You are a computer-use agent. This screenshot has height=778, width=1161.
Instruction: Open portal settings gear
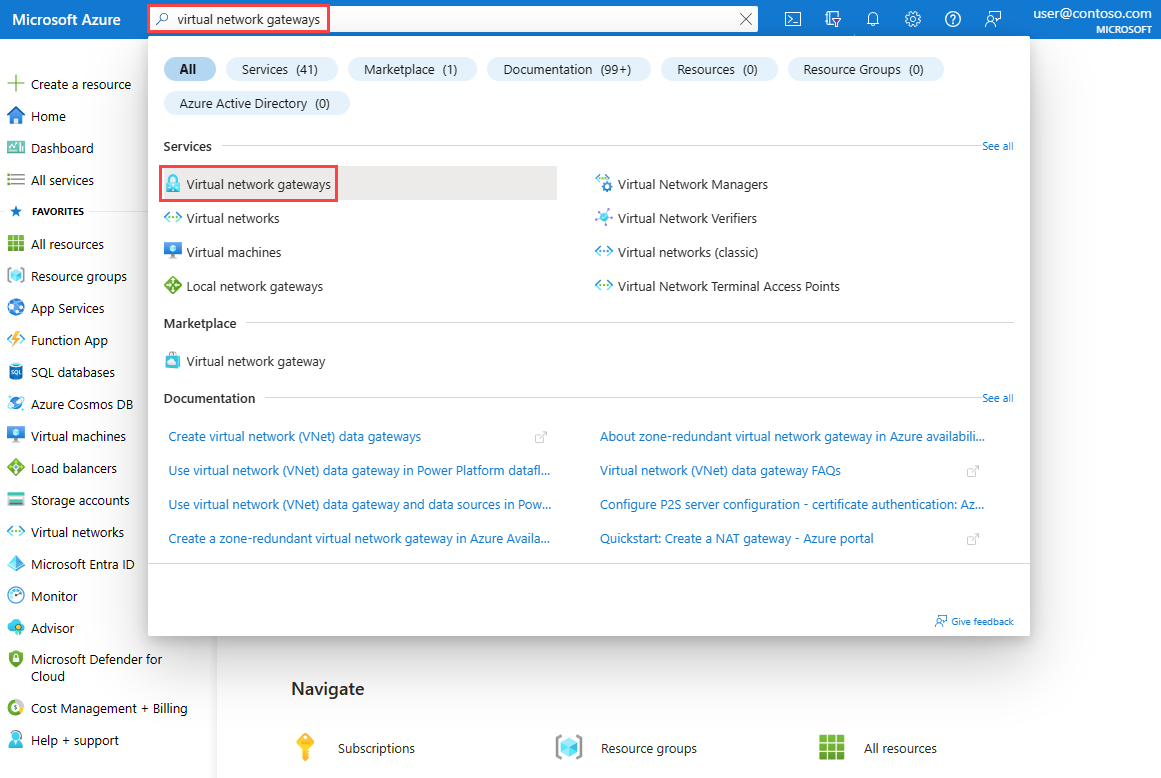913,19
